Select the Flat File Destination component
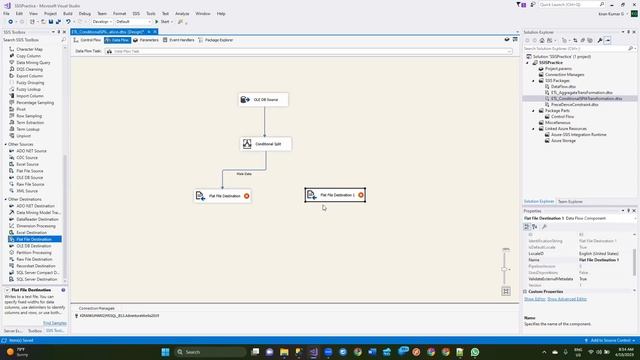The width and height of the screenshot is (640, 360). tap(222, 196)
